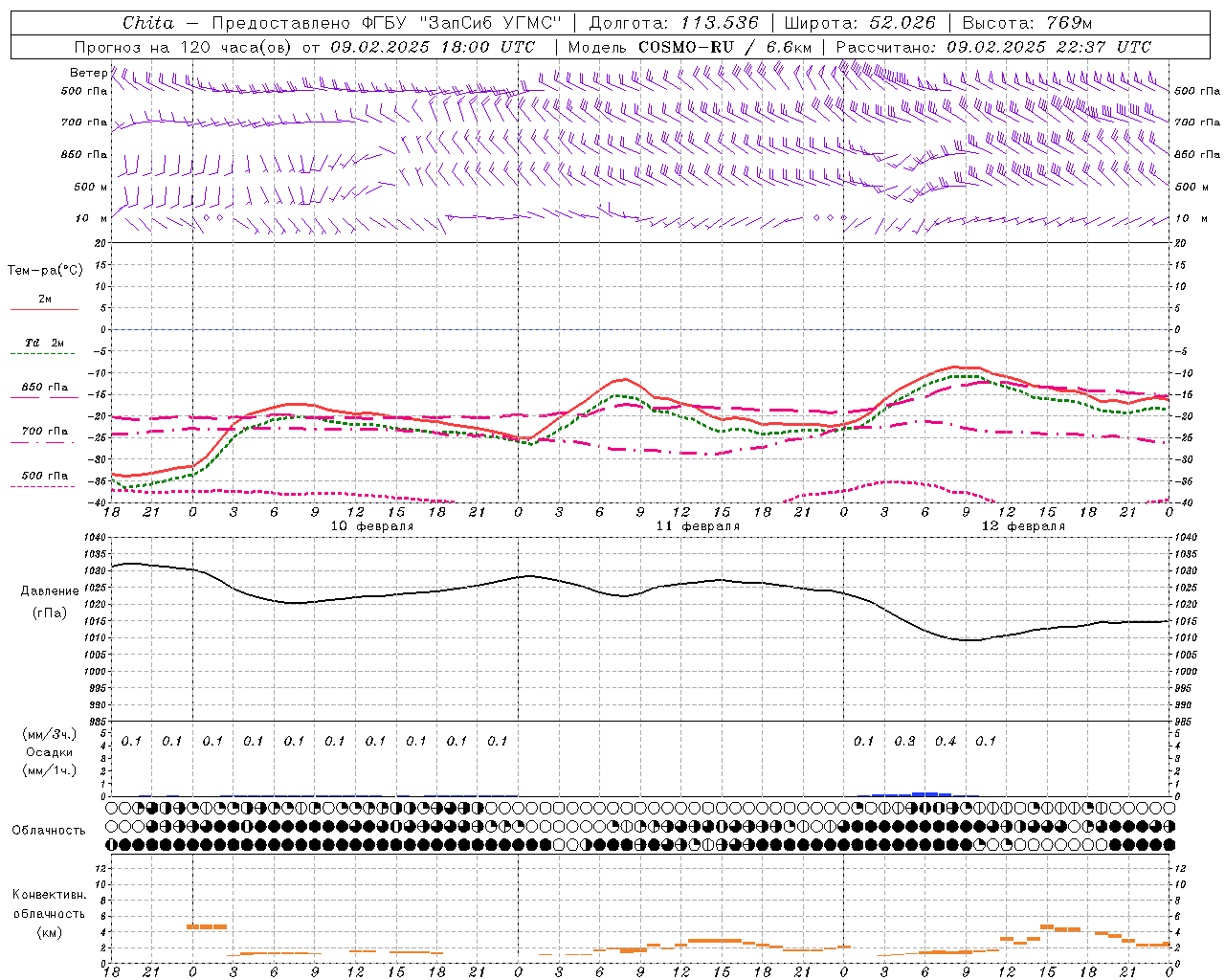1225x980 pixels.
Task: Click the "(мм/3ч.)" unit label
Action: tap(50, 735)
